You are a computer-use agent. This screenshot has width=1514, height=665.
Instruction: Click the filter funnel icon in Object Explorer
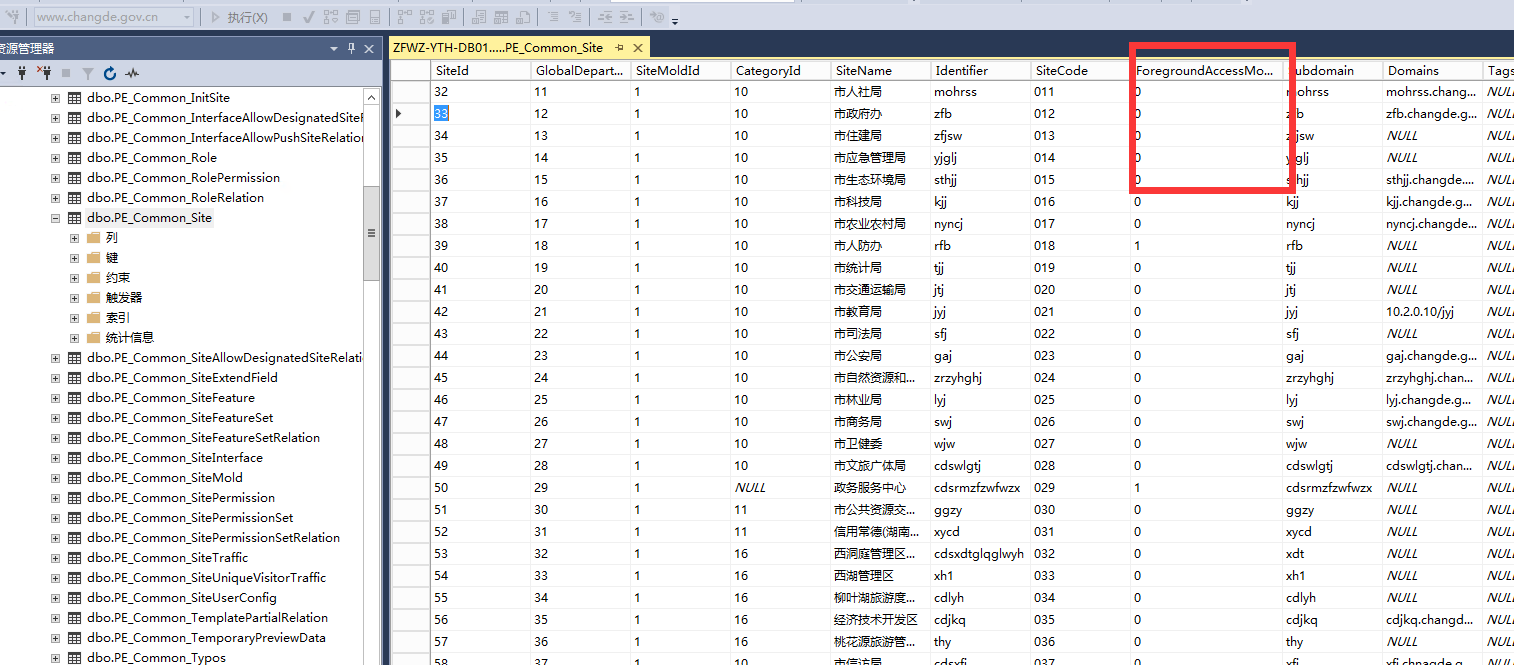pyautogui.click(x=88, y=73)
